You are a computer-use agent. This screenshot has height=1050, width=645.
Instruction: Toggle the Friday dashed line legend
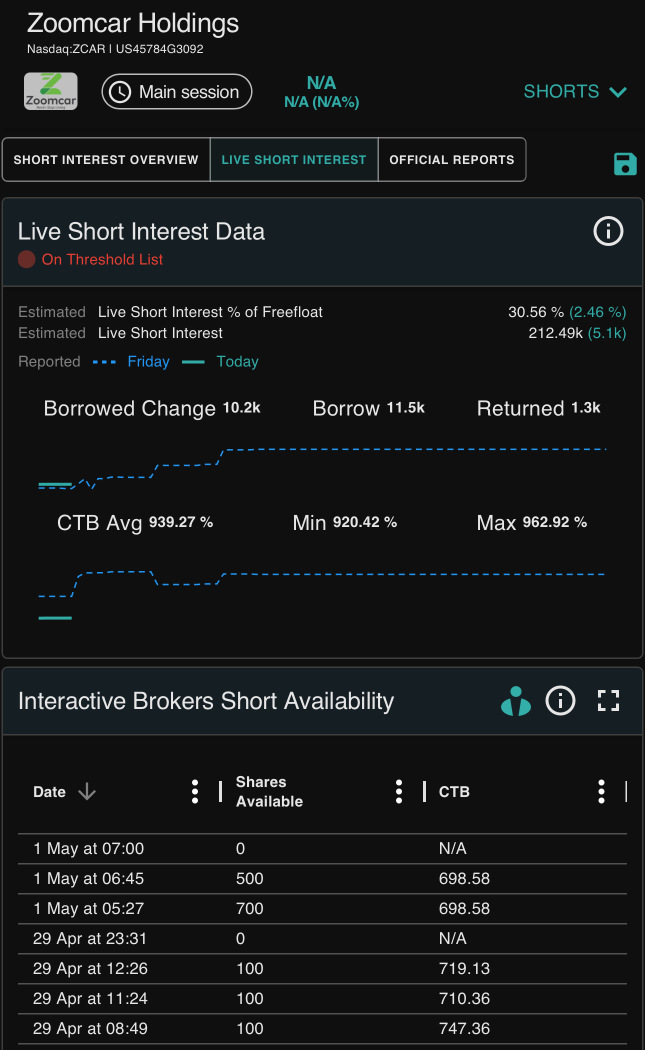point(131,362)
